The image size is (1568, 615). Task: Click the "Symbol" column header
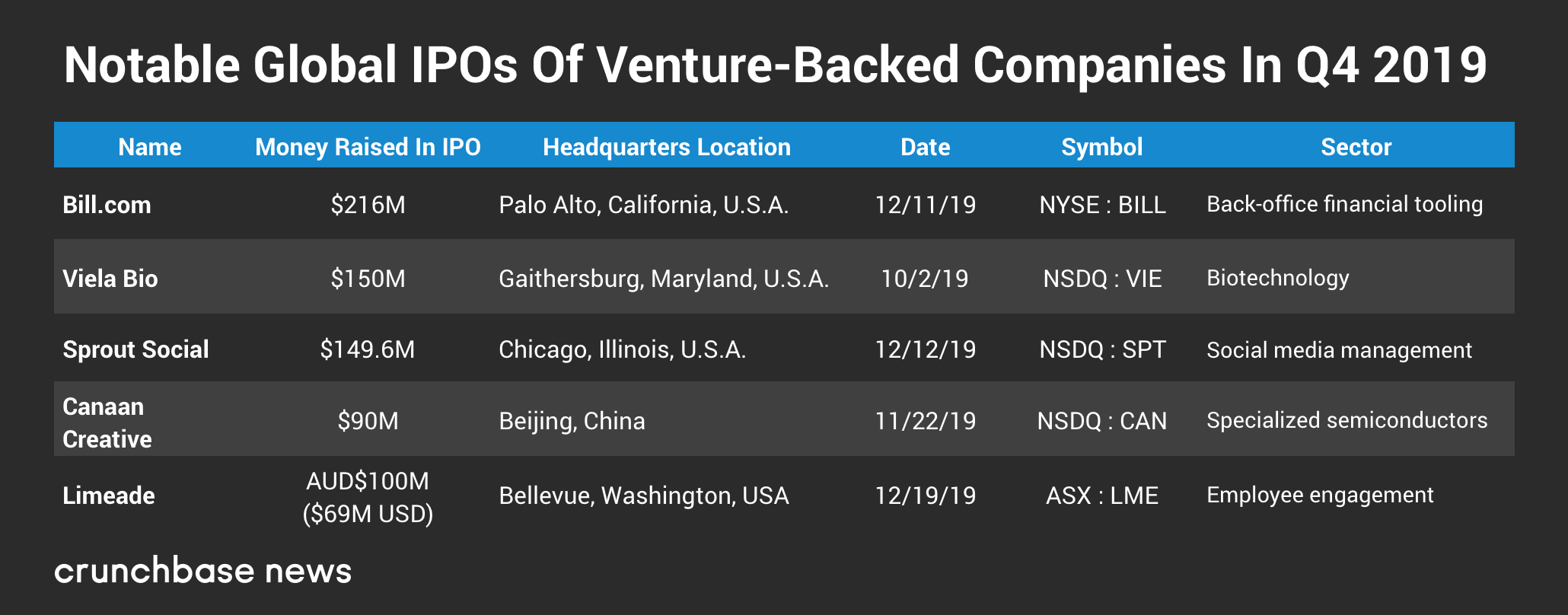(1101, 147)
